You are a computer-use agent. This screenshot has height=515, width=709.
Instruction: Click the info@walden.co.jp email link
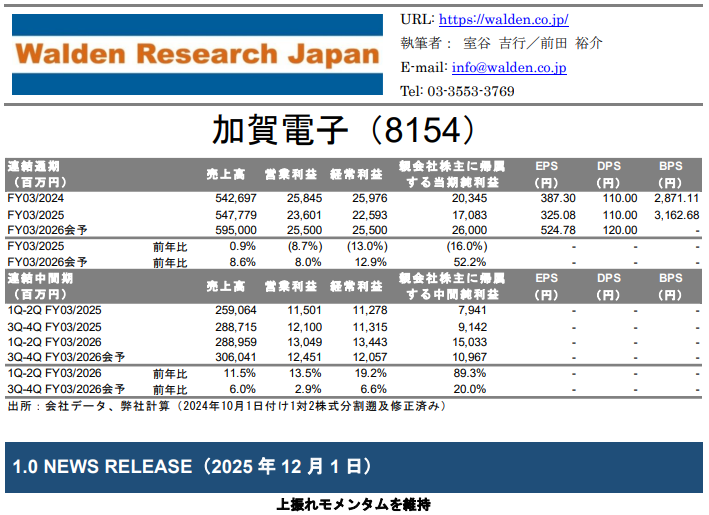tap(509, 68)
